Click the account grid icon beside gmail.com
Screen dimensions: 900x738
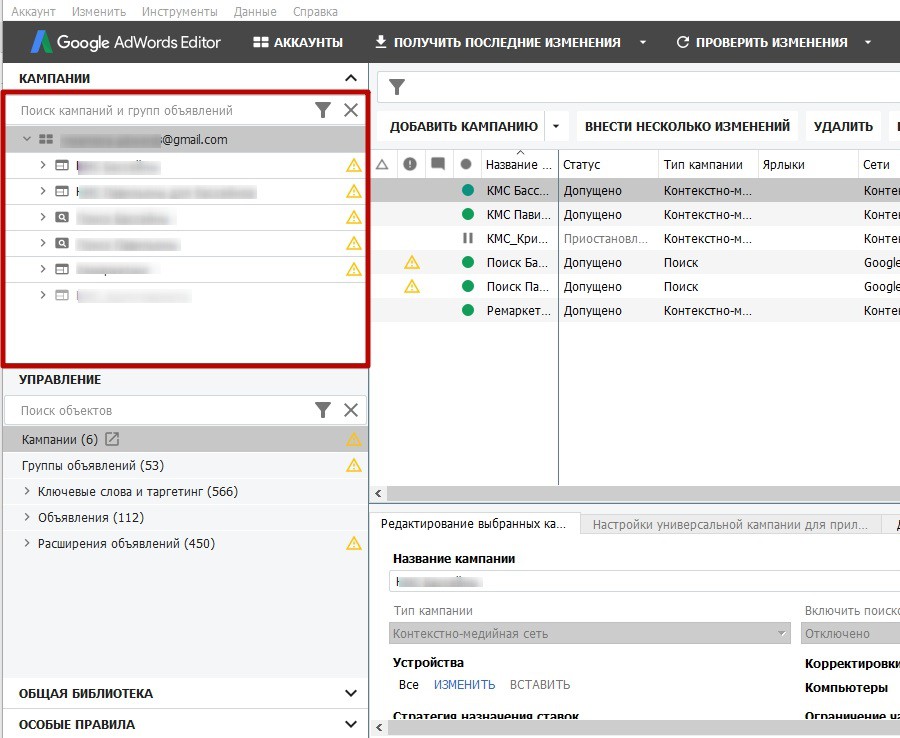click(x=46, y=139)
